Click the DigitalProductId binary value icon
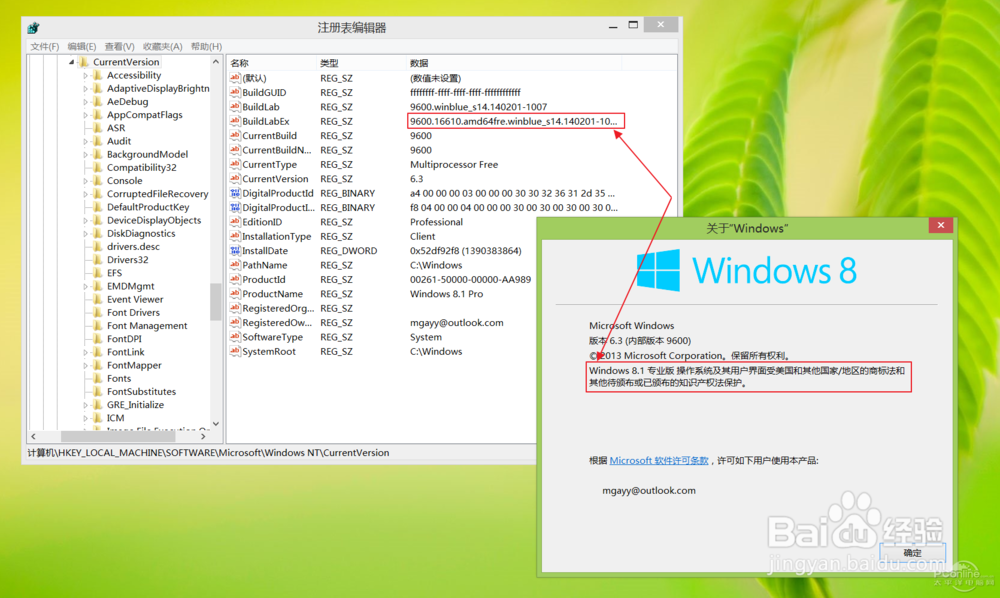 click(235, 193)
